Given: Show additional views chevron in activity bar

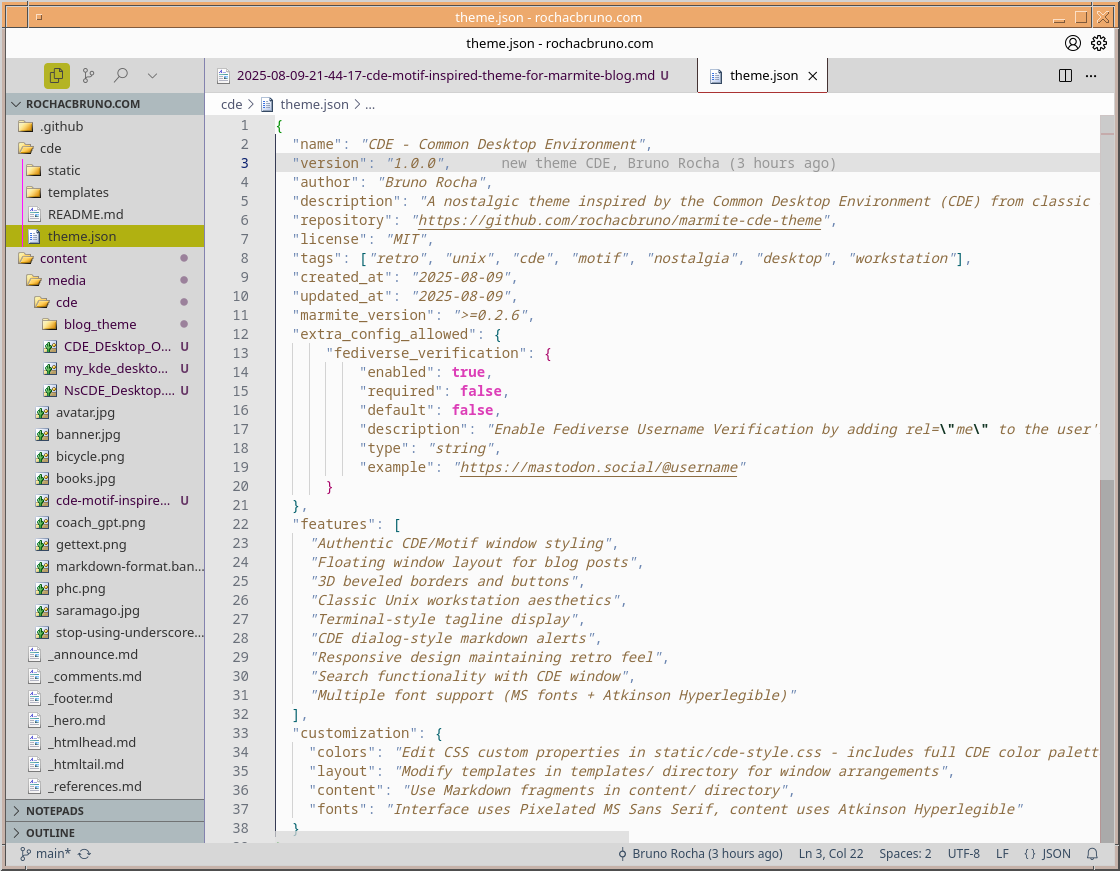Looking at the screenshot, I should 152,75.
